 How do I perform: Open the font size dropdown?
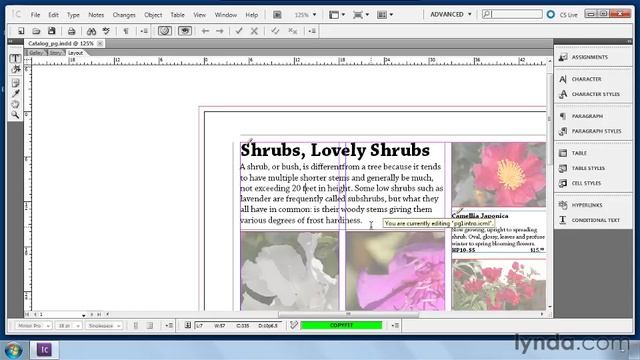point(68,326)
